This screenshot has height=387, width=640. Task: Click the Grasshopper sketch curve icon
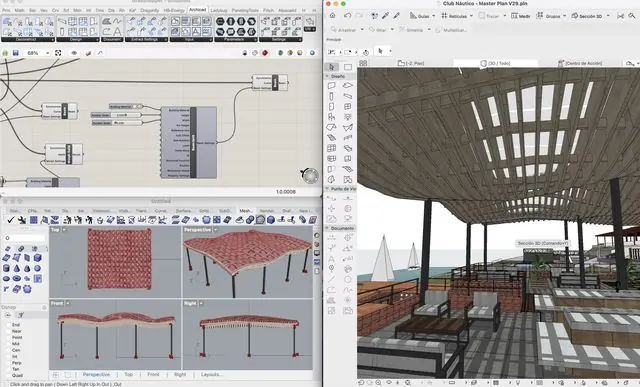click(x=100, y=53)
